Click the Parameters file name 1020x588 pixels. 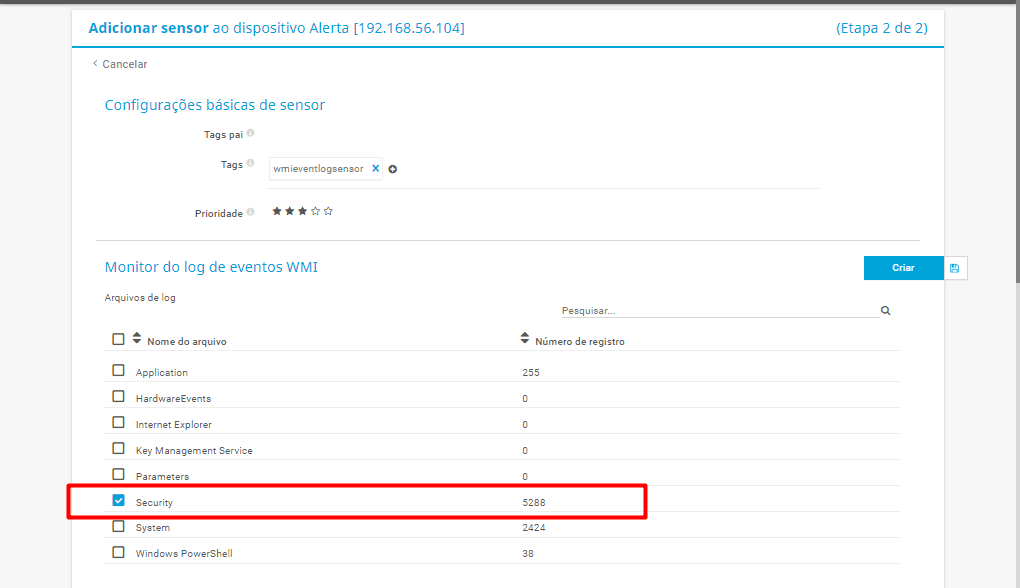pos(163,477)
